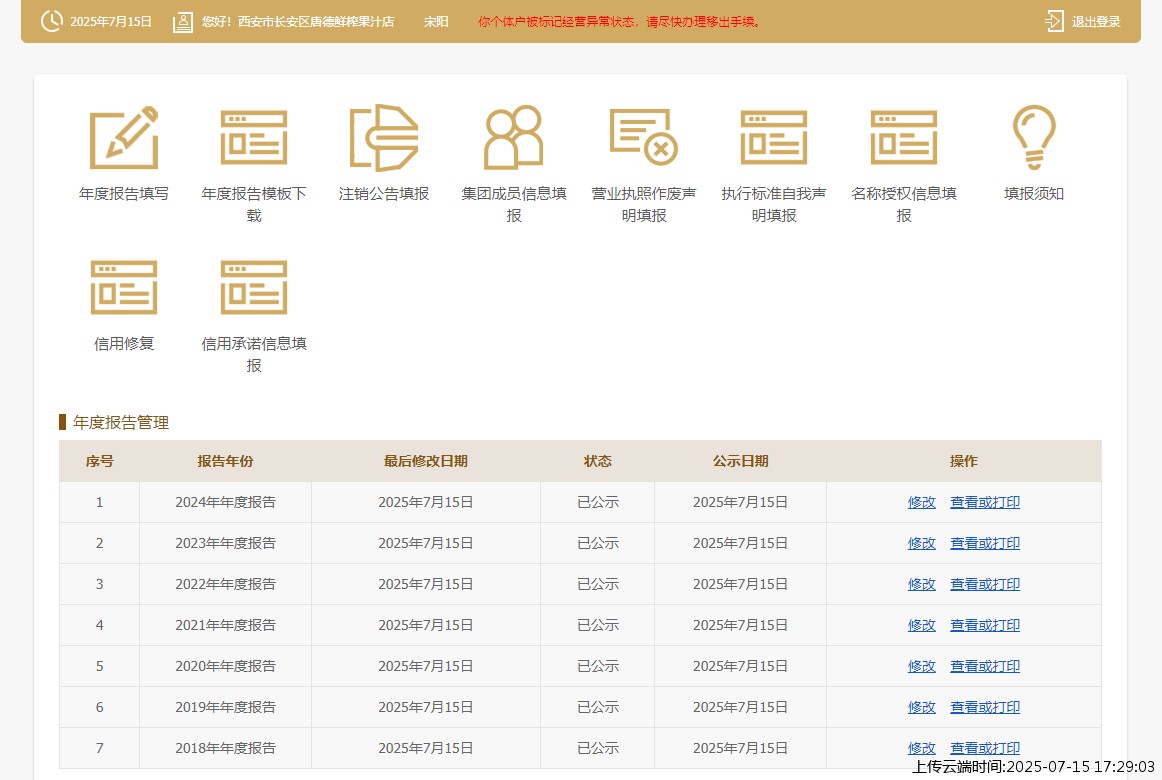Click the 营业执照作废声明填报 label text
This screenshot has height=780, width=1162.
click(x=643, y=204)
